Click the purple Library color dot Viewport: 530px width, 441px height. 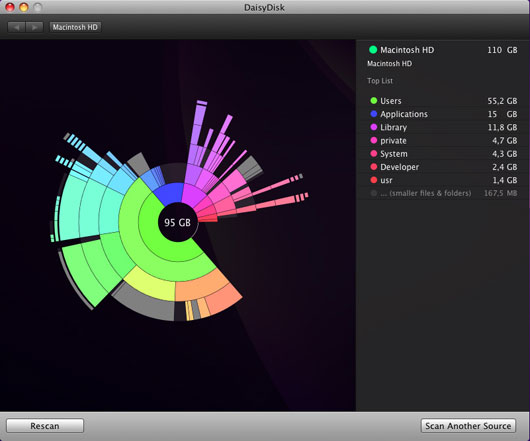tap(374, 127)
